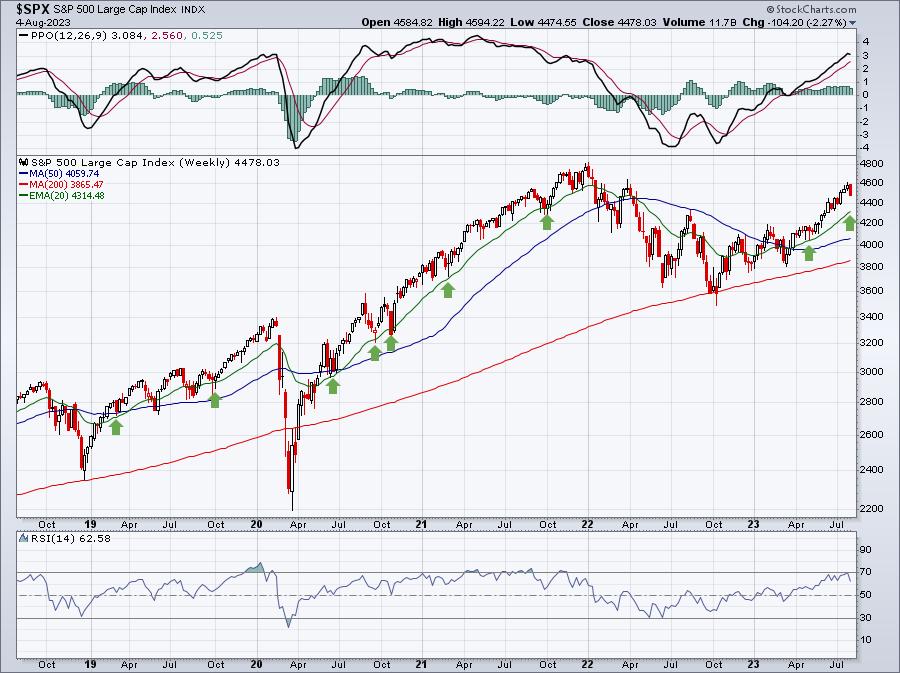Expand the dropdown arrow beside Chg value
The image size is (900, 673).
(x=852, y=23)
